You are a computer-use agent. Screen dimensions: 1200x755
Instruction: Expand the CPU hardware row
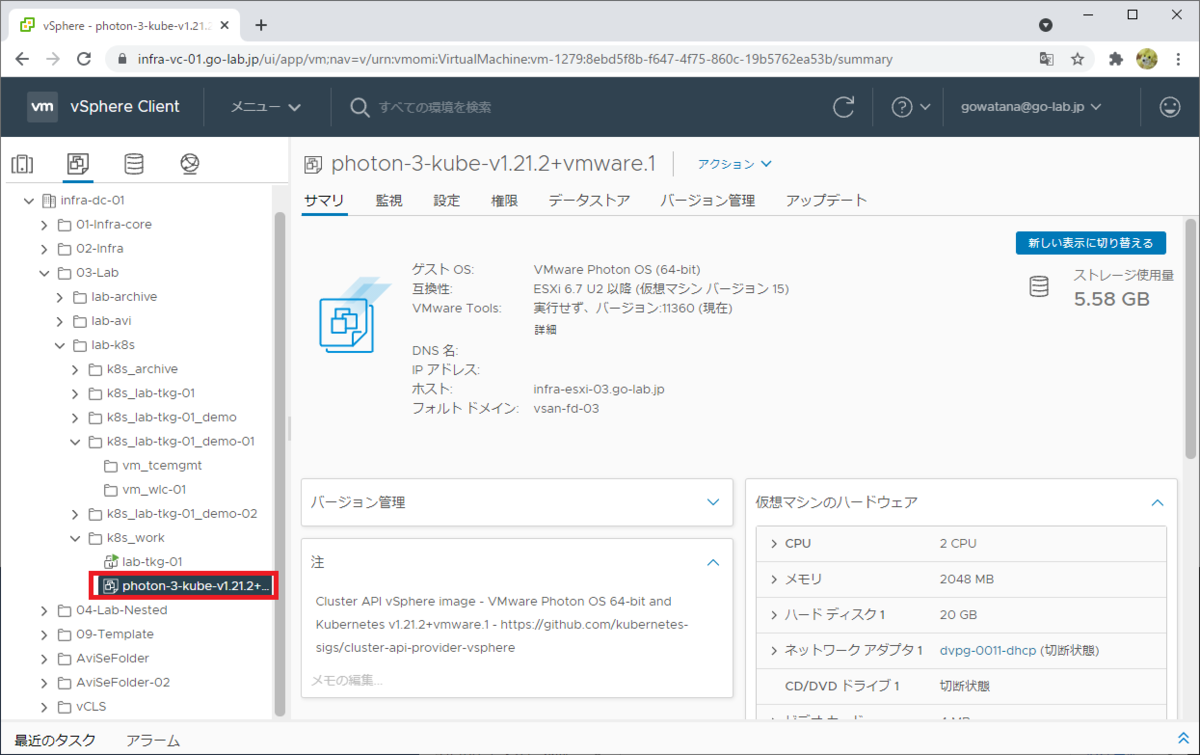point(774,543)
